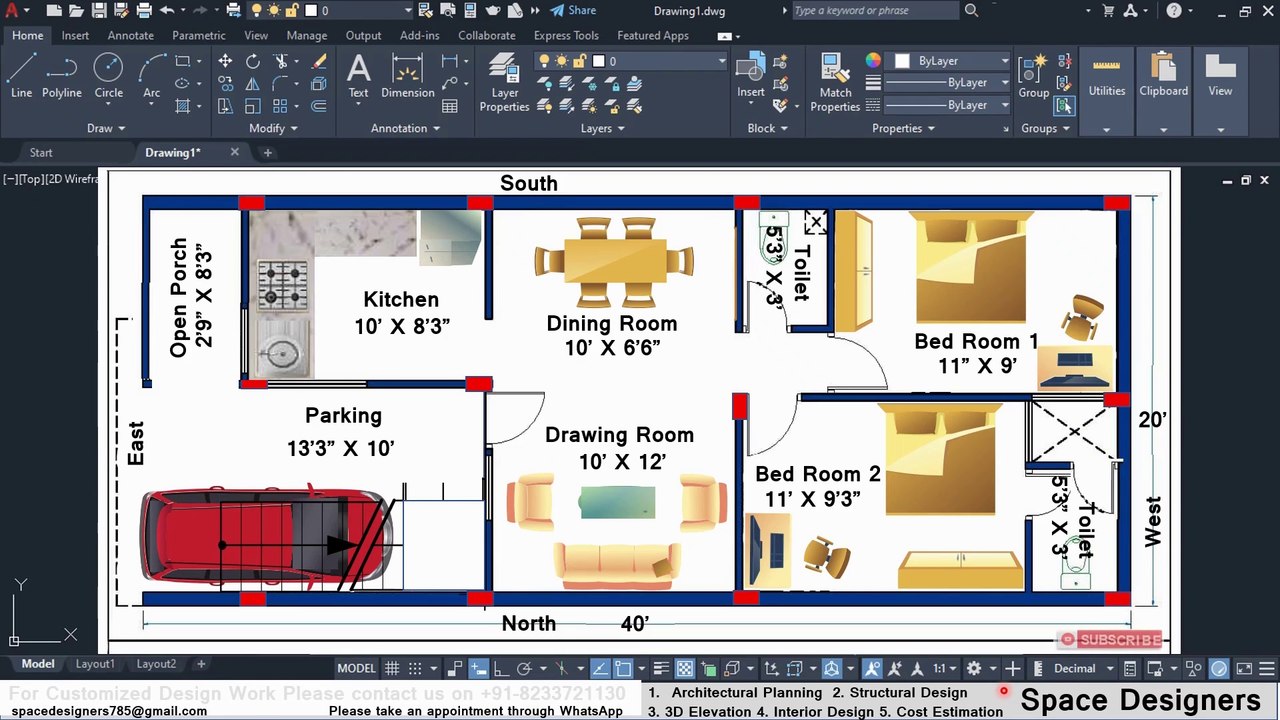
Task: Select the Rotate tool in Modify panel
Action: (x=253, y=61)
